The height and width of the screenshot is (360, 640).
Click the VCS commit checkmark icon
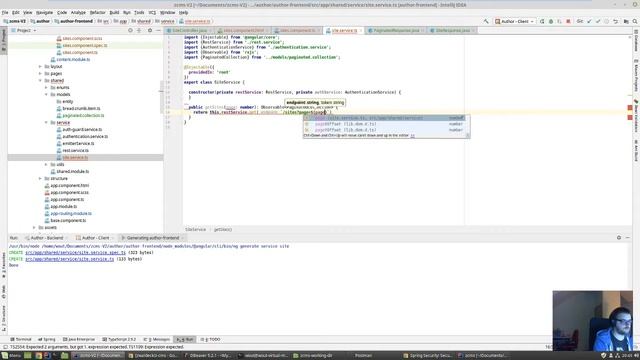point(598,21)
